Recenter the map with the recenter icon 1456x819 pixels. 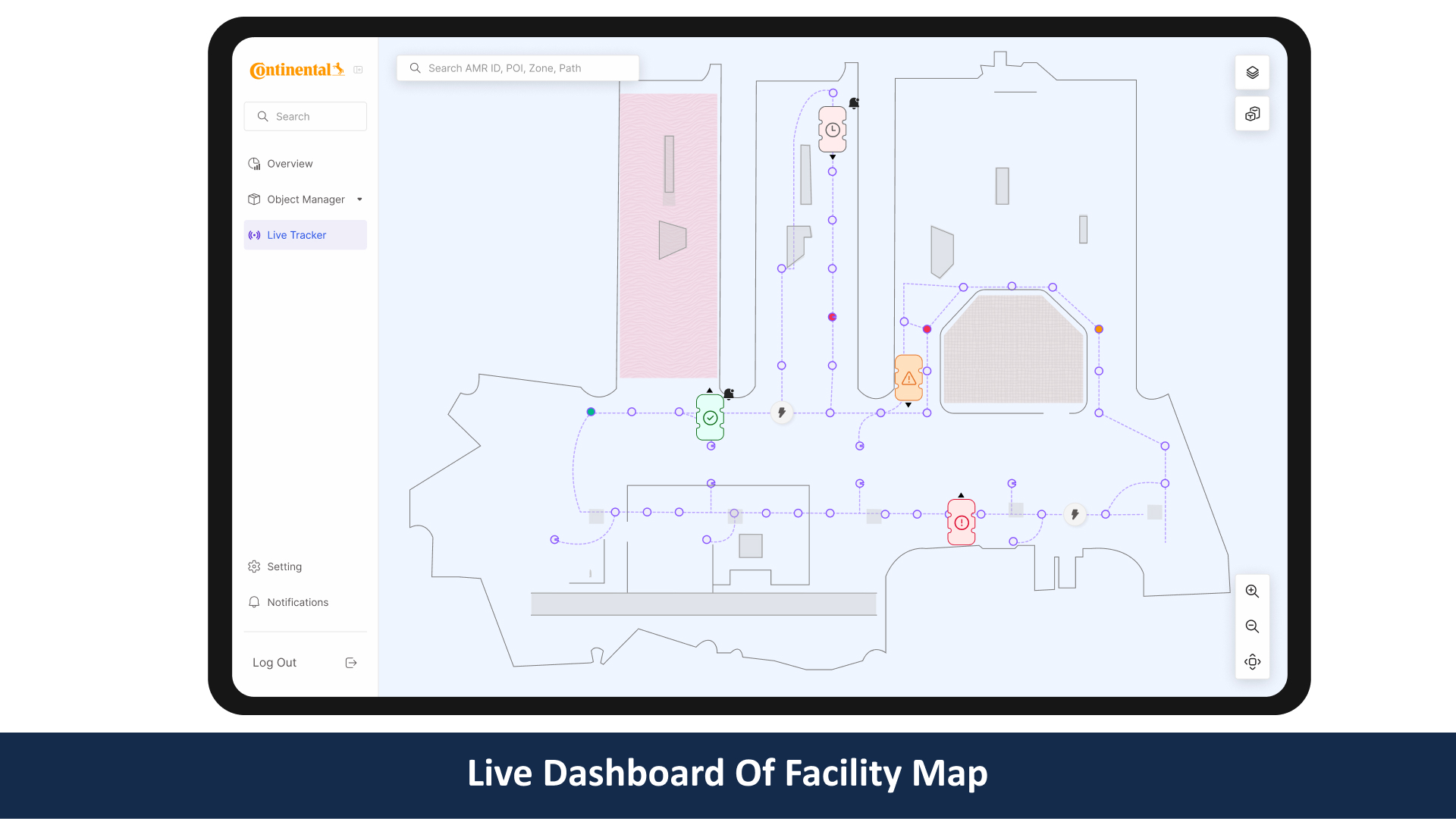pos(1252,662)
